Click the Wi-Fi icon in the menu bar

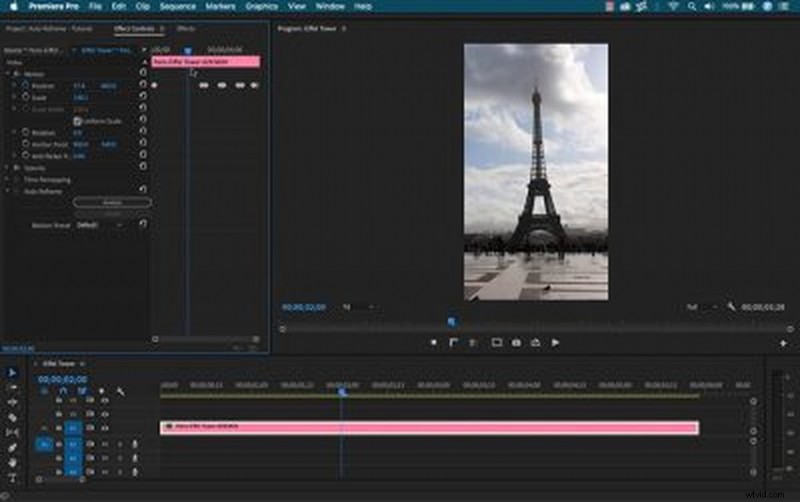[x=673, y=7]
